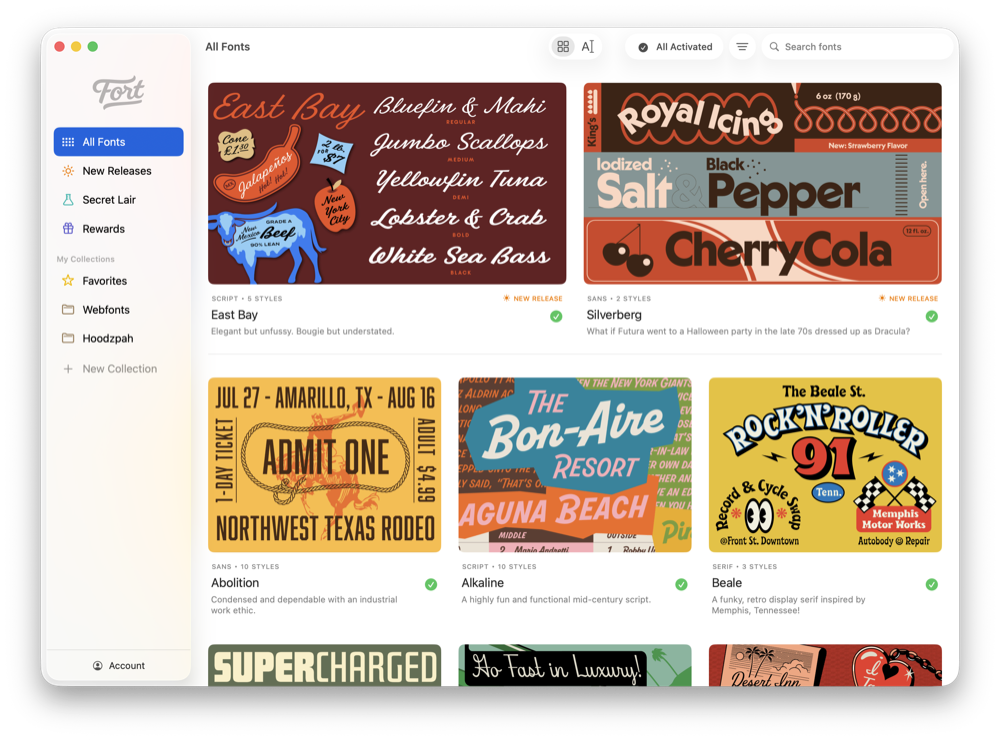Click the My Collections heading
This screenshot has width=1000, height=740.
point(85,259)
